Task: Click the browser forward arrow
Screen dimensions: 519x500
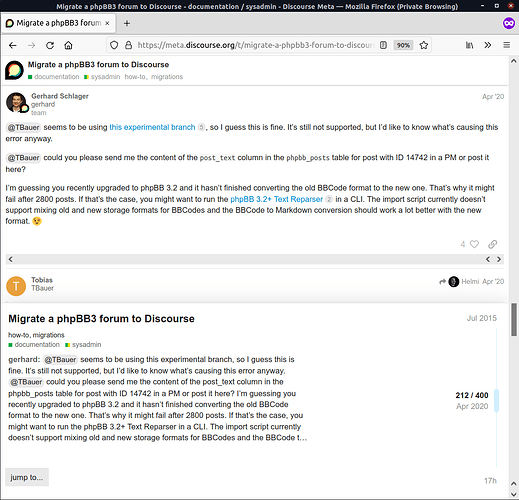Action: [x=31, y=45]
